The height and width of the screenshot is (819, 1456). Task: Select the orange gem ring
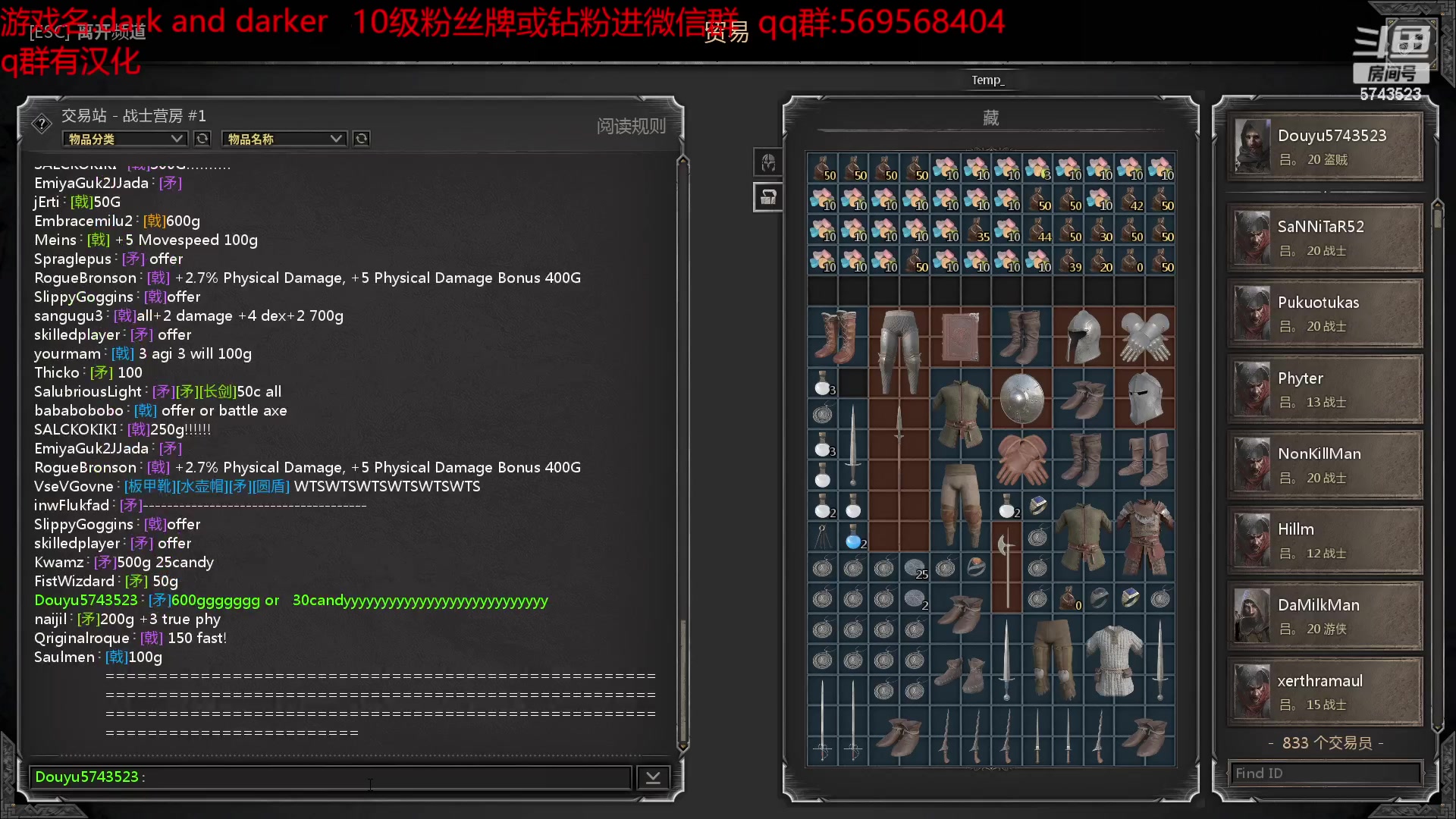pyautogui.click(x=976, y=567)
